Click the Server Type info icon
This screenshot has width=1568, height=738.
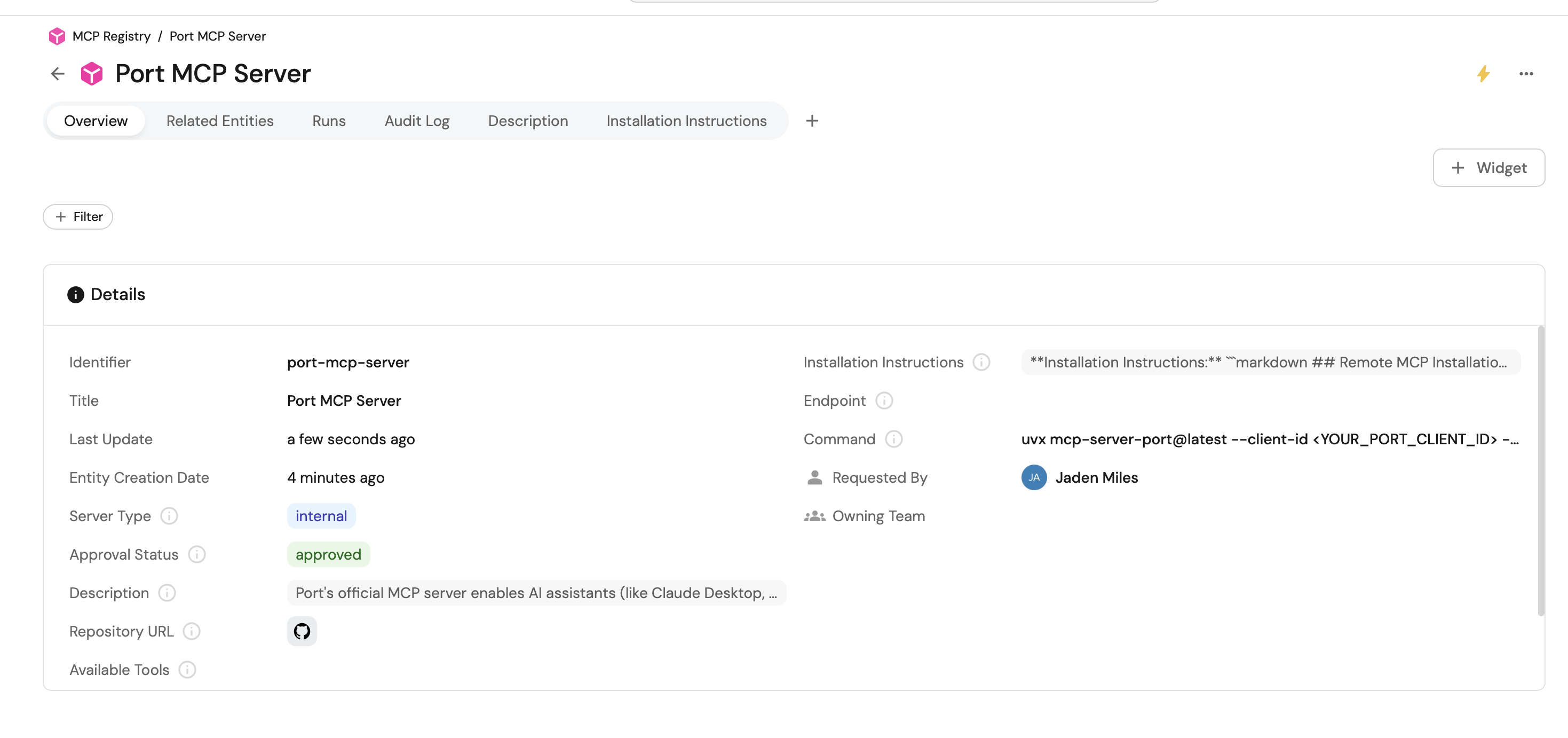tap(169, 516)
